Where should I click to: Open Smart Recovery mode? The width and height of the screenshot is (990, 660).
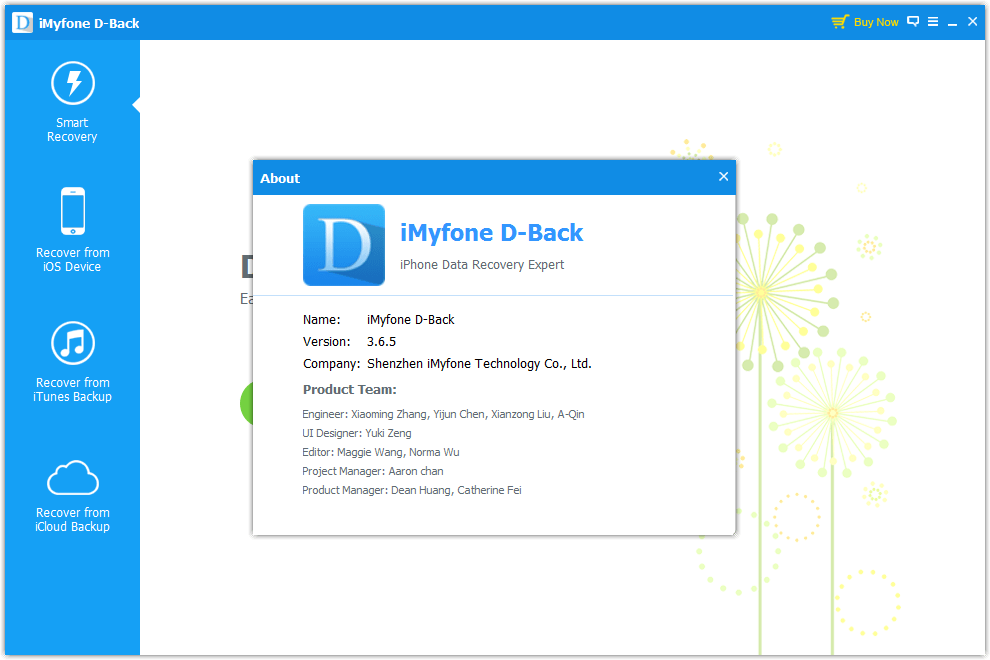click(72, 102)
